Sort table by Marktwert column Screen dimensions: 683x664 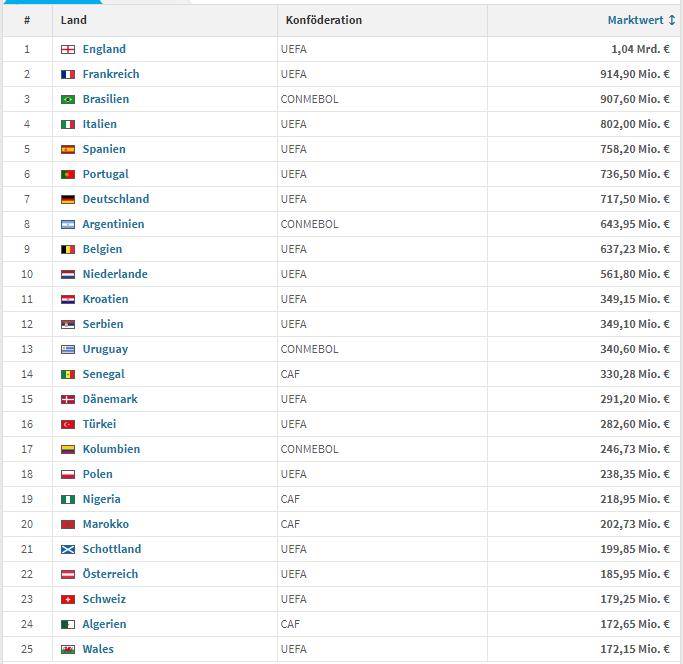tap(641, 20)
